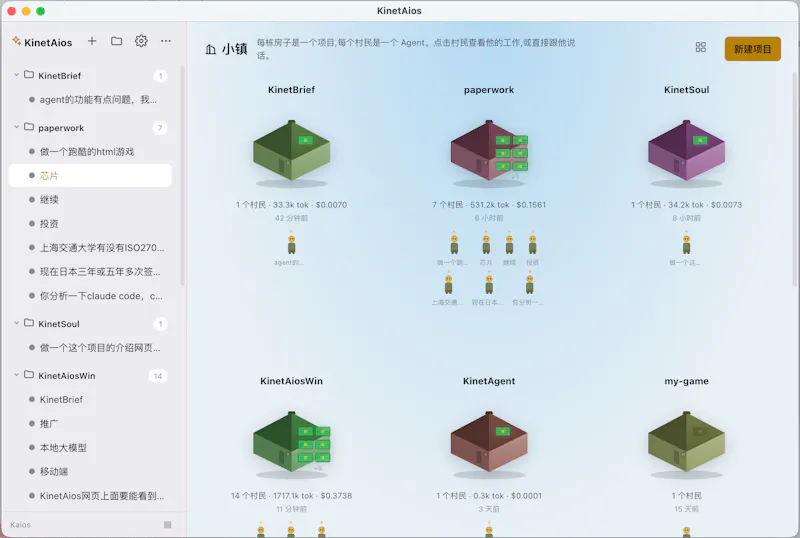
Task: Click the 新建项目 button
Action: pyautogui.click(x=753, y=49)
